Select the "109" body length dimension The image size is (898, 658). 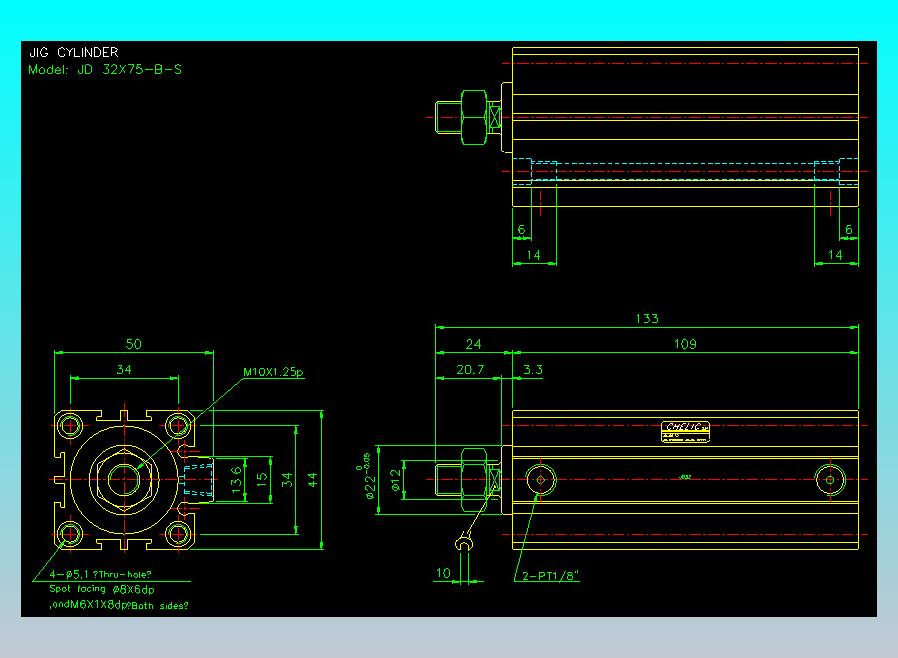(685, 344)
